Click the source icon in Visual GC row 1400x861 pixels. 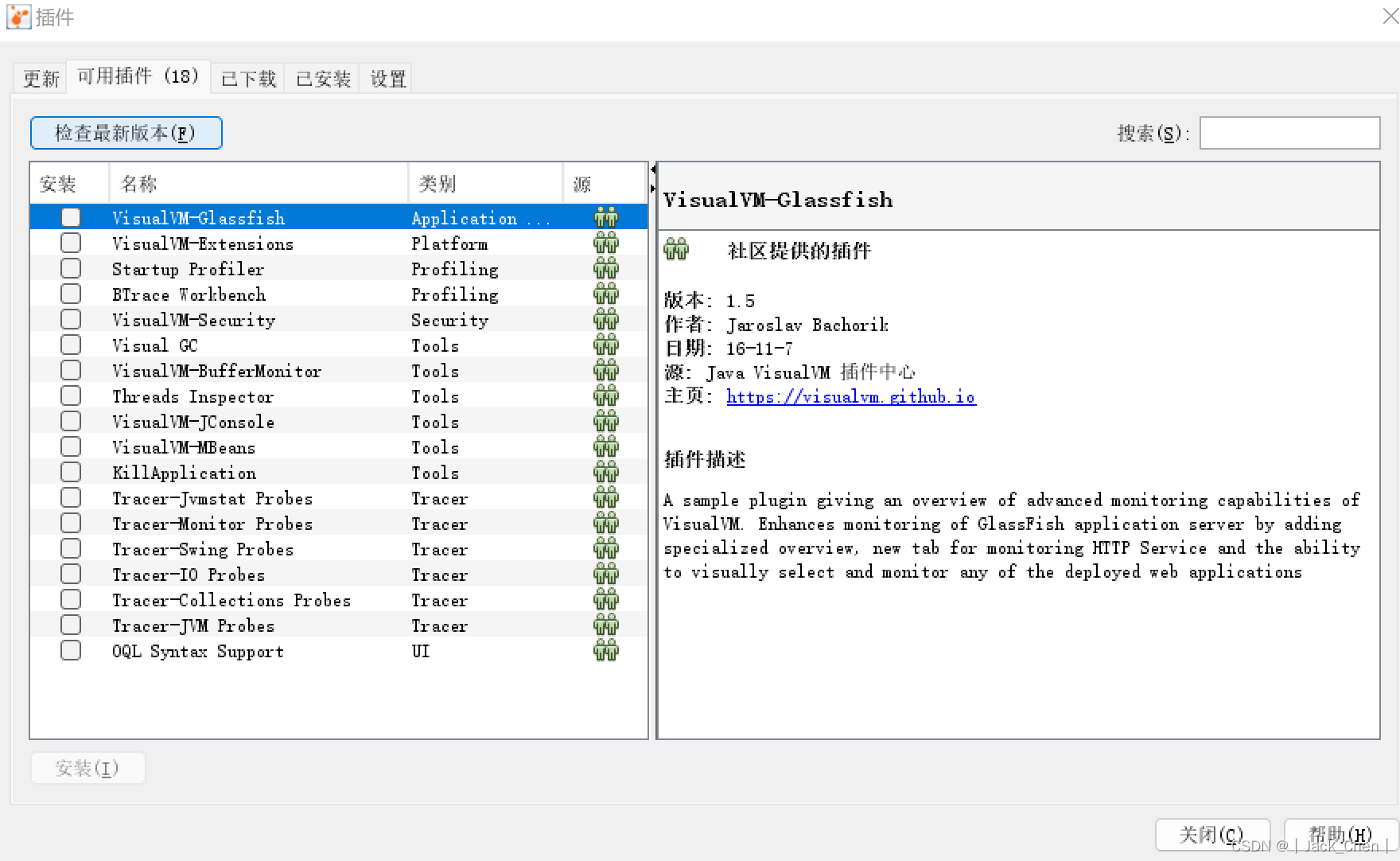coord(605,345)
